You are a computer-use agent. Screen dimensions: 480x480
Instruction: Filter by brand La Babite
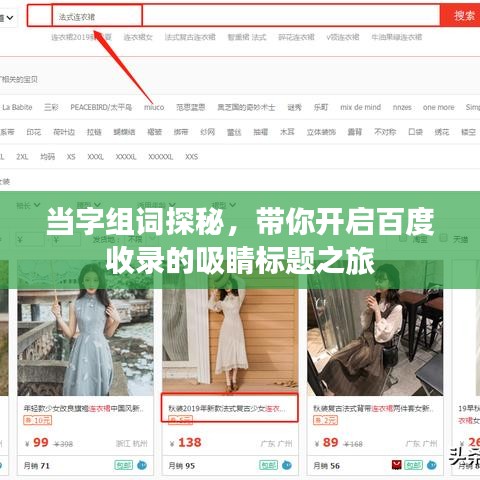[17, 107]
